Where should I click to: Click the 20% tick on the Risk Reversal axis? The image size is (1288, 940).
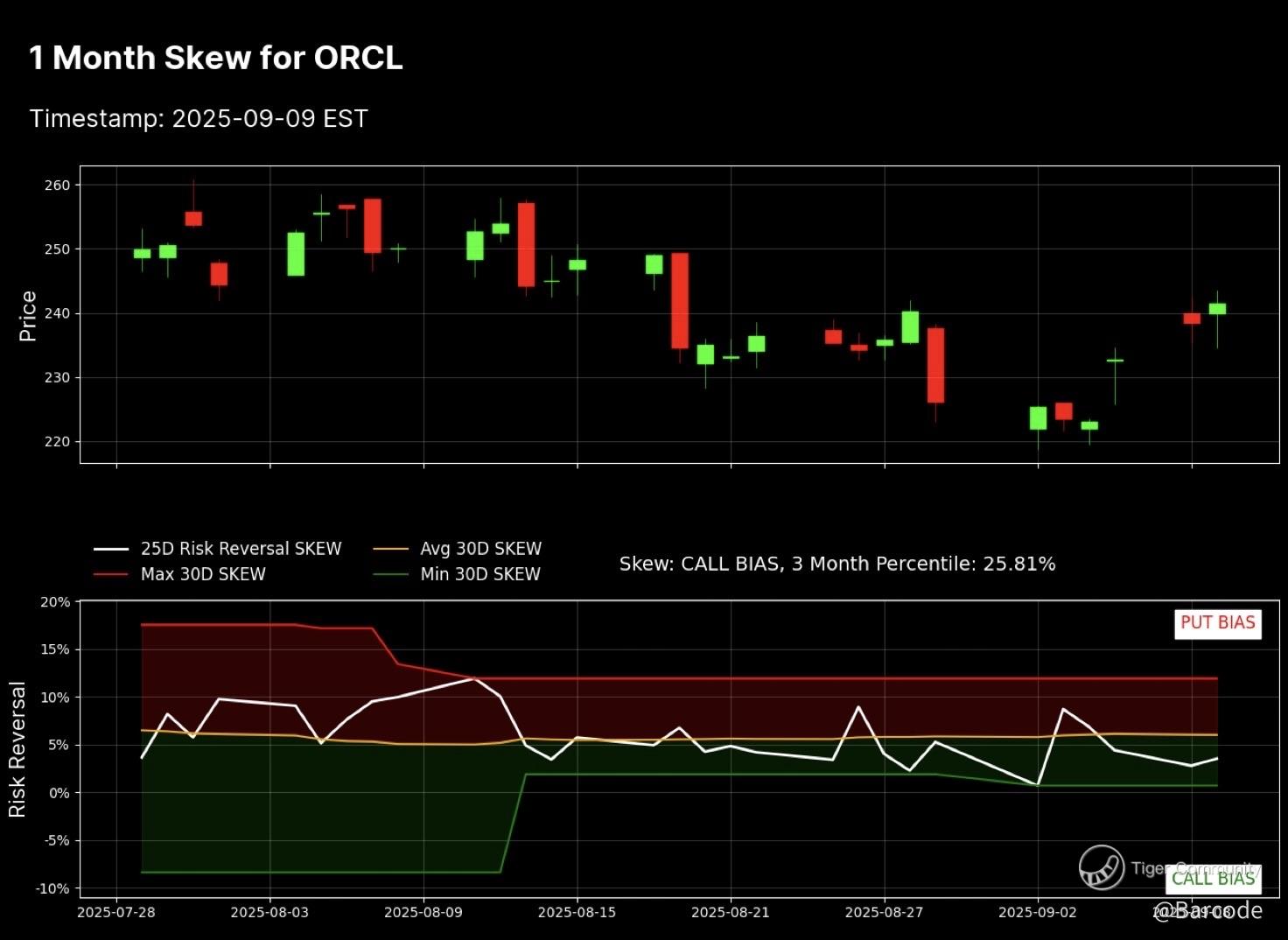tap(54, 602)
